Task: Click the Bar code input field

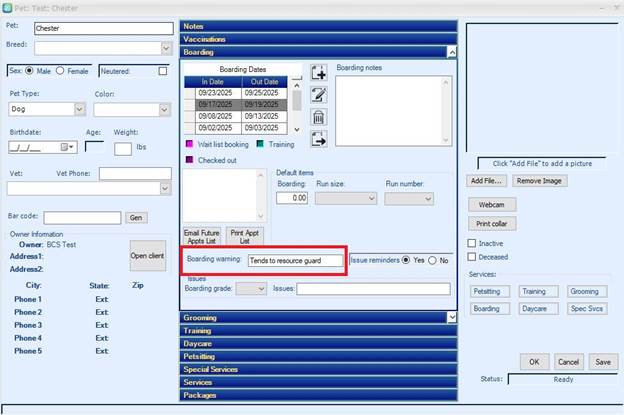Action: click(82, 218)
